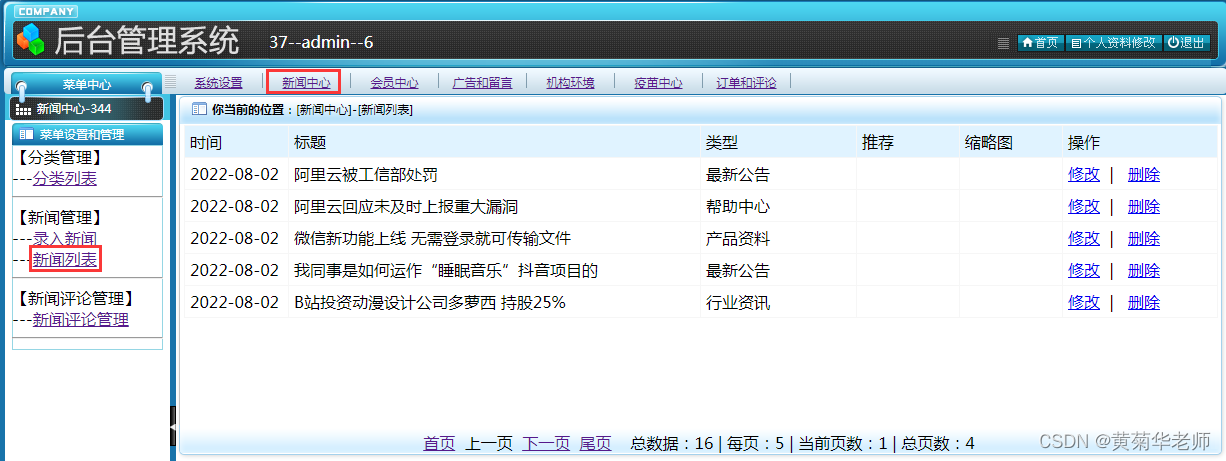Click title 阿里云被工信部处罚

coord(366,175)
